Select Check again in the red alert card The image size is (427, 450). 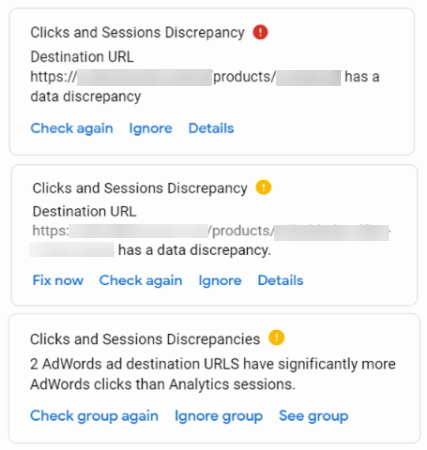click(72, 128)
